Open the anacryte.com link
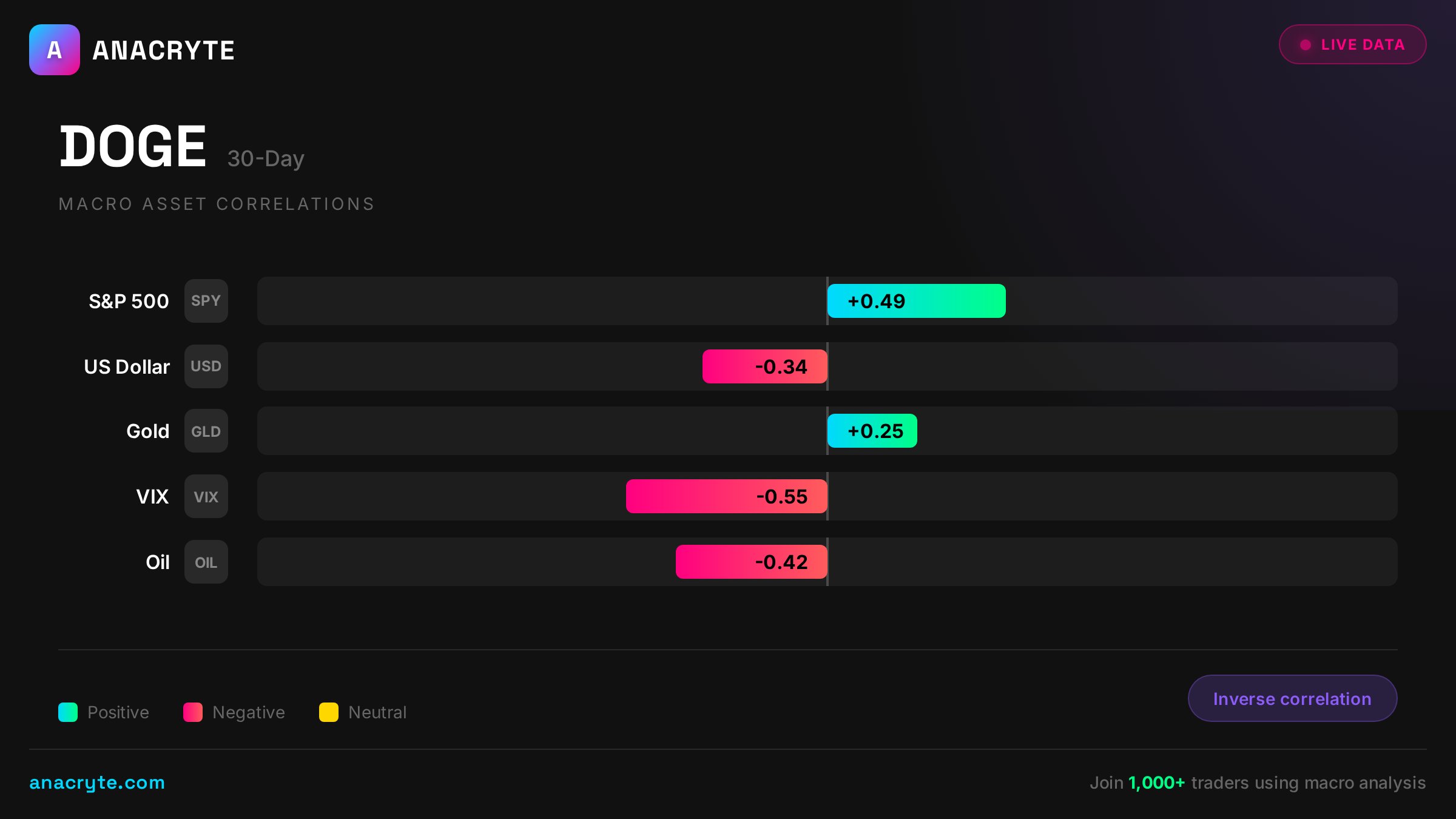This screenshot has height=819, width=1456. 97,783
